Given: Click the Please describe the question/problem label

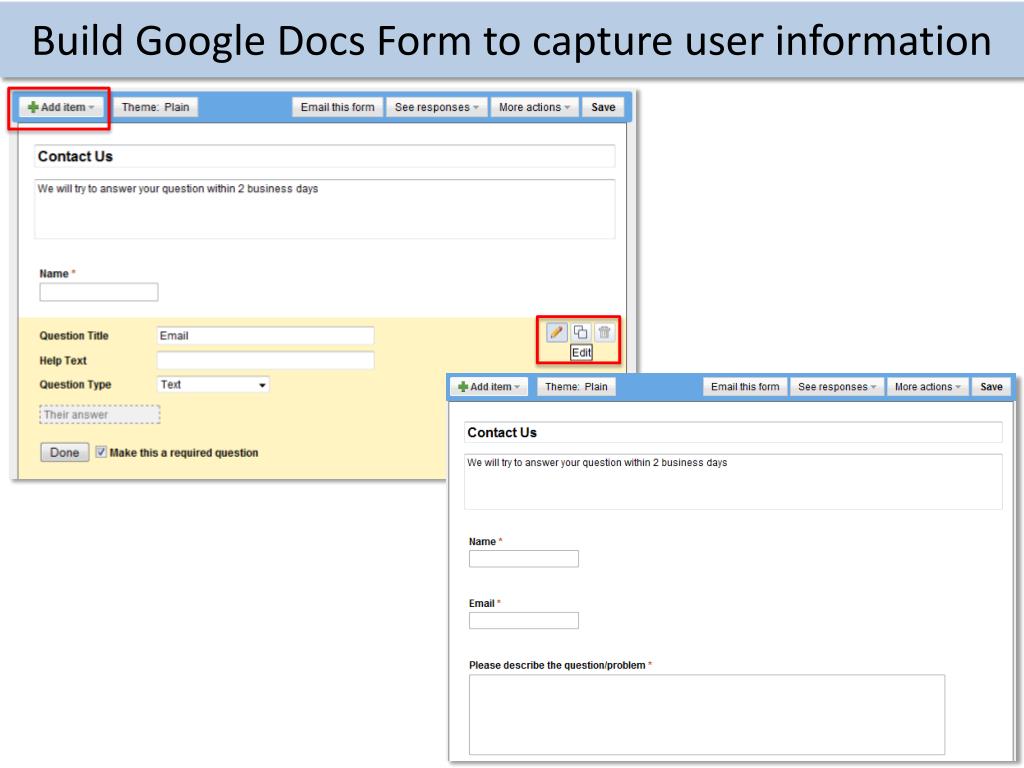Looking at the screenshot, I should 557,665.
